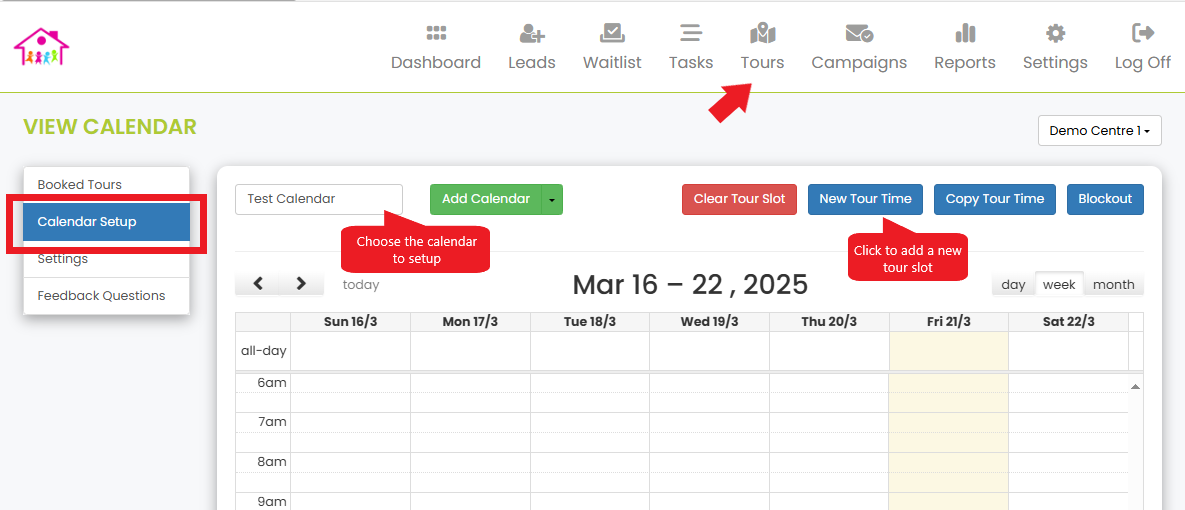Open the Tours map icon
The height and width of the screenshot is (510, 1185).
763,33
